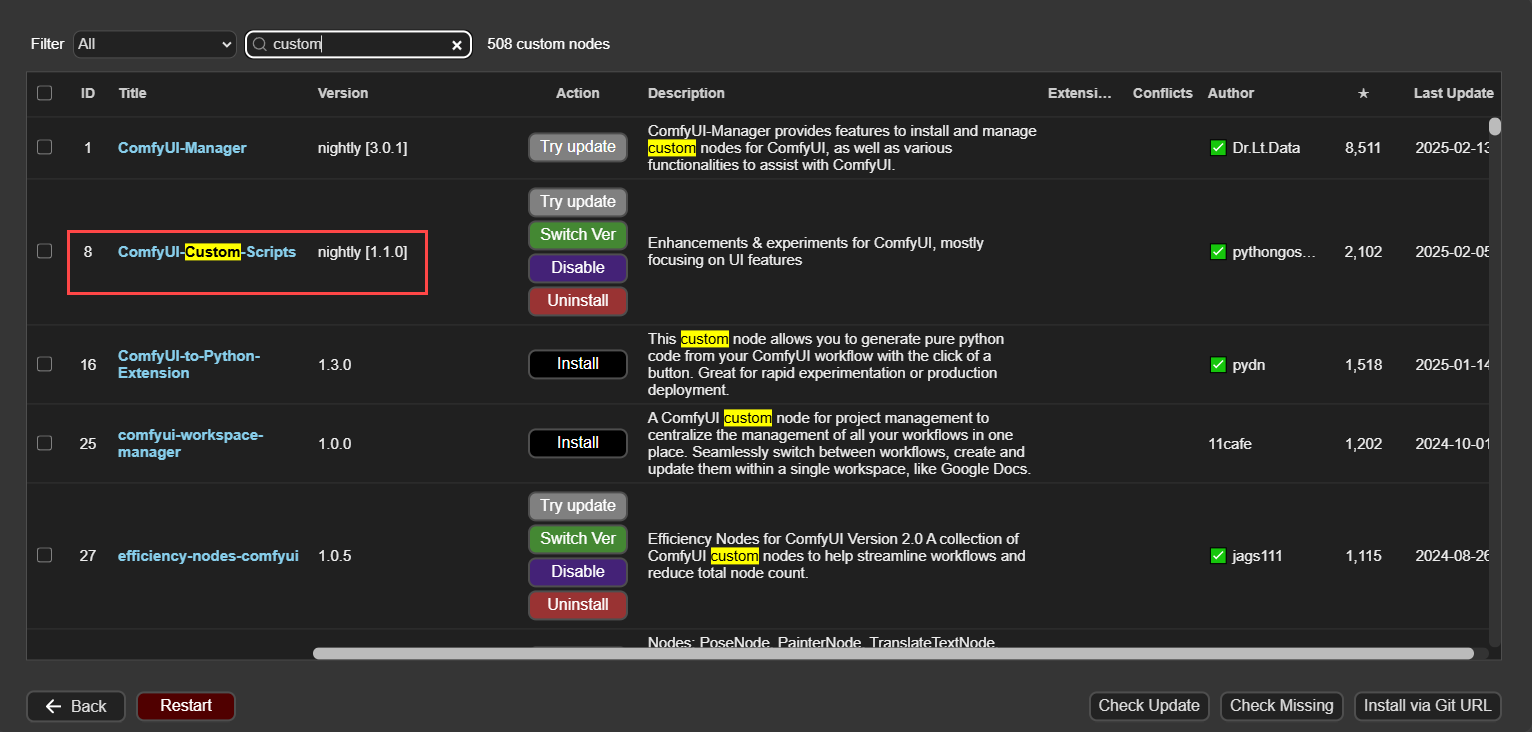The image size is (1532, 732).
Task: Clear the search field with the X icon
Action: (x=457, y=45)
